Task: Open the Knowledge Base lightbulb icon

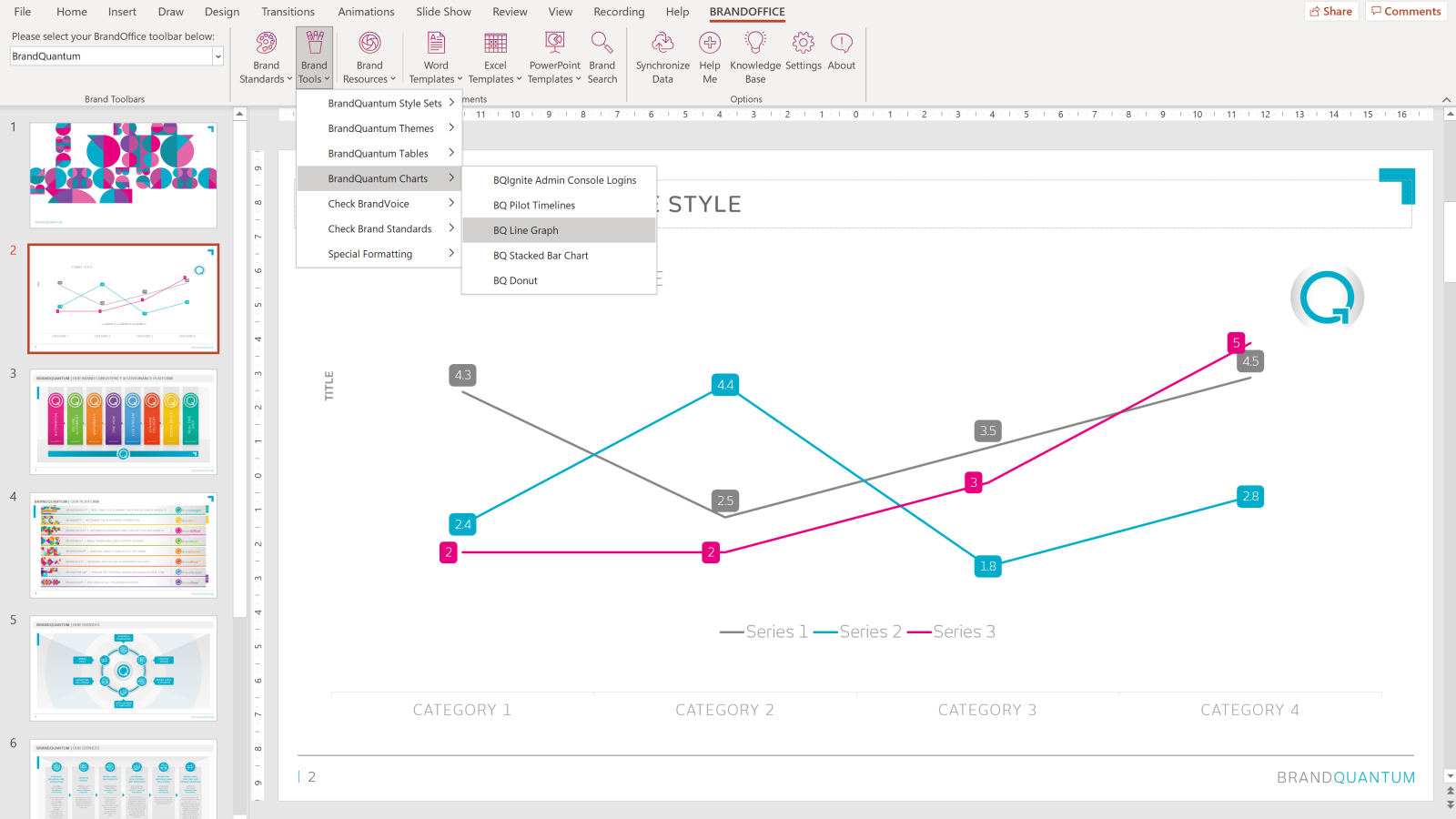Action: (x=754, y=43)
